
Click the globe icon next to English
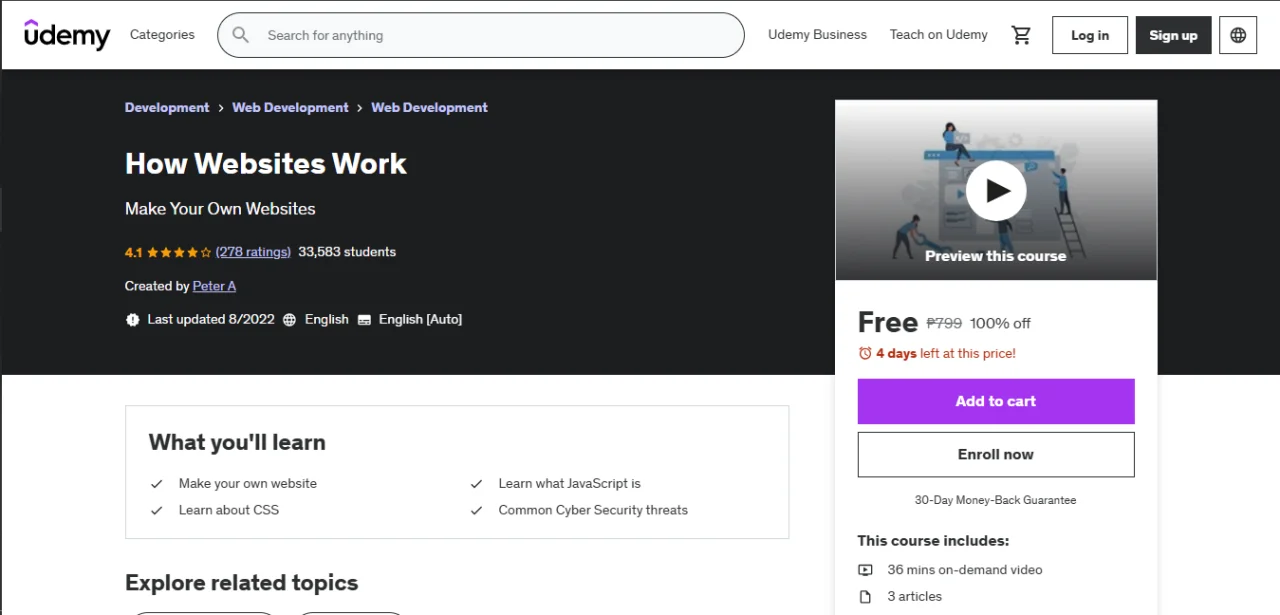click(x=290, y=320)
